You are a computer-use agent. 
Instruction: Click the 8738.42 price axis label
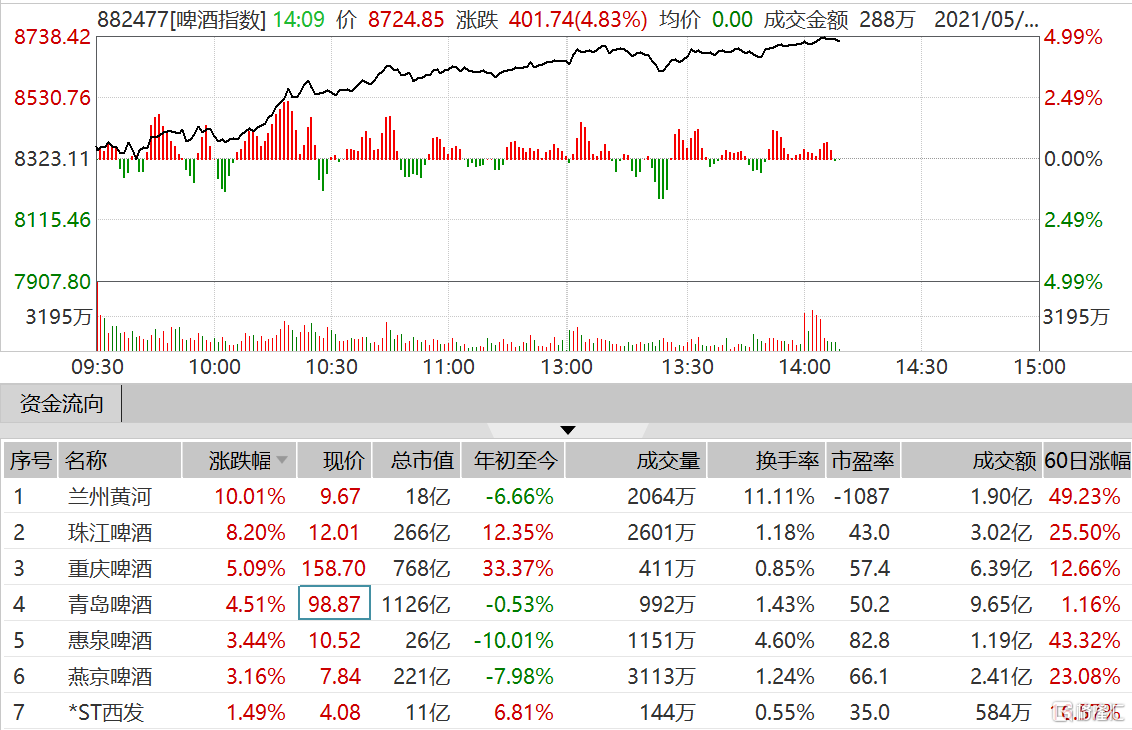tap(53, 37)
